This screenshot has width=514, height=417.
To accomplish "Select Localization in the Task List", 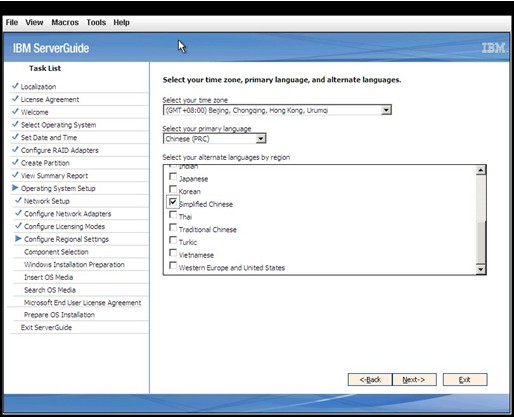I will [38, 87].
